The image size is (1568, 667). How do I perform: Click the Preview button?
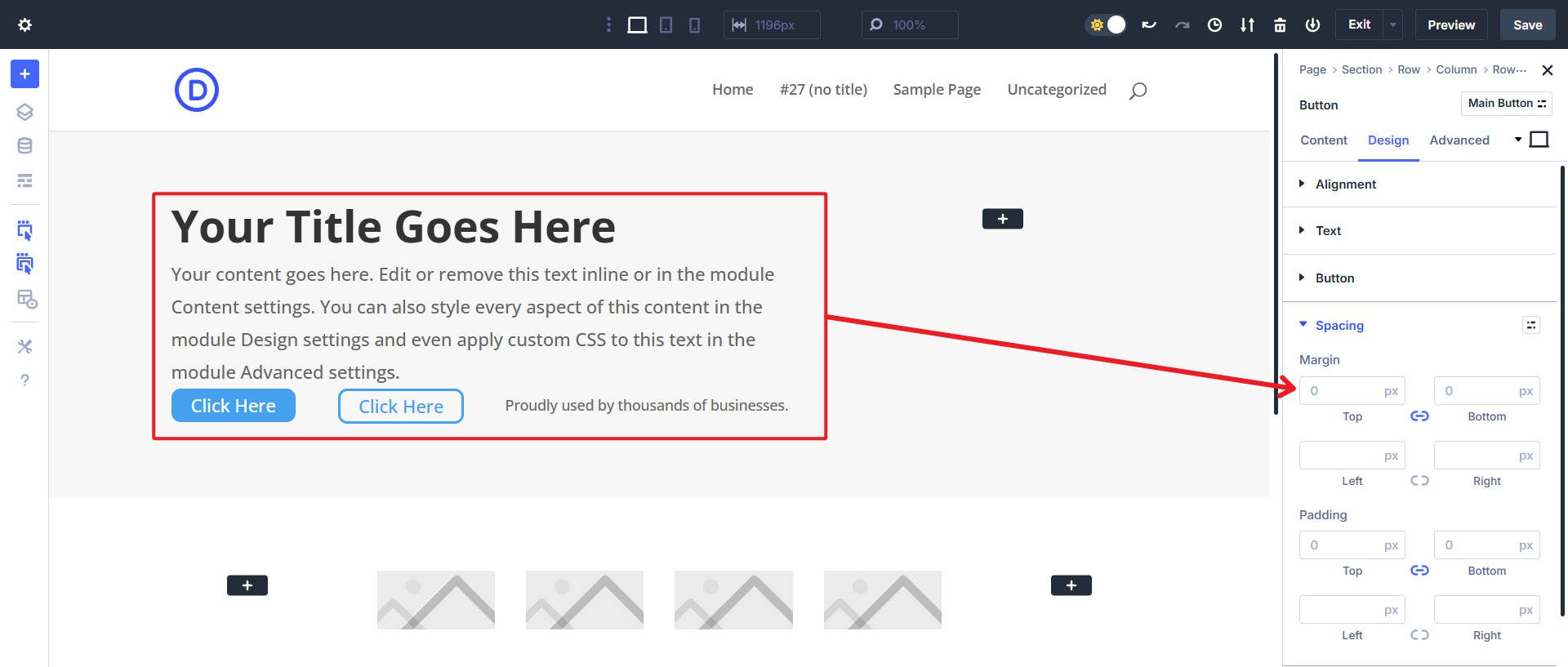(x=1451, y=24)
